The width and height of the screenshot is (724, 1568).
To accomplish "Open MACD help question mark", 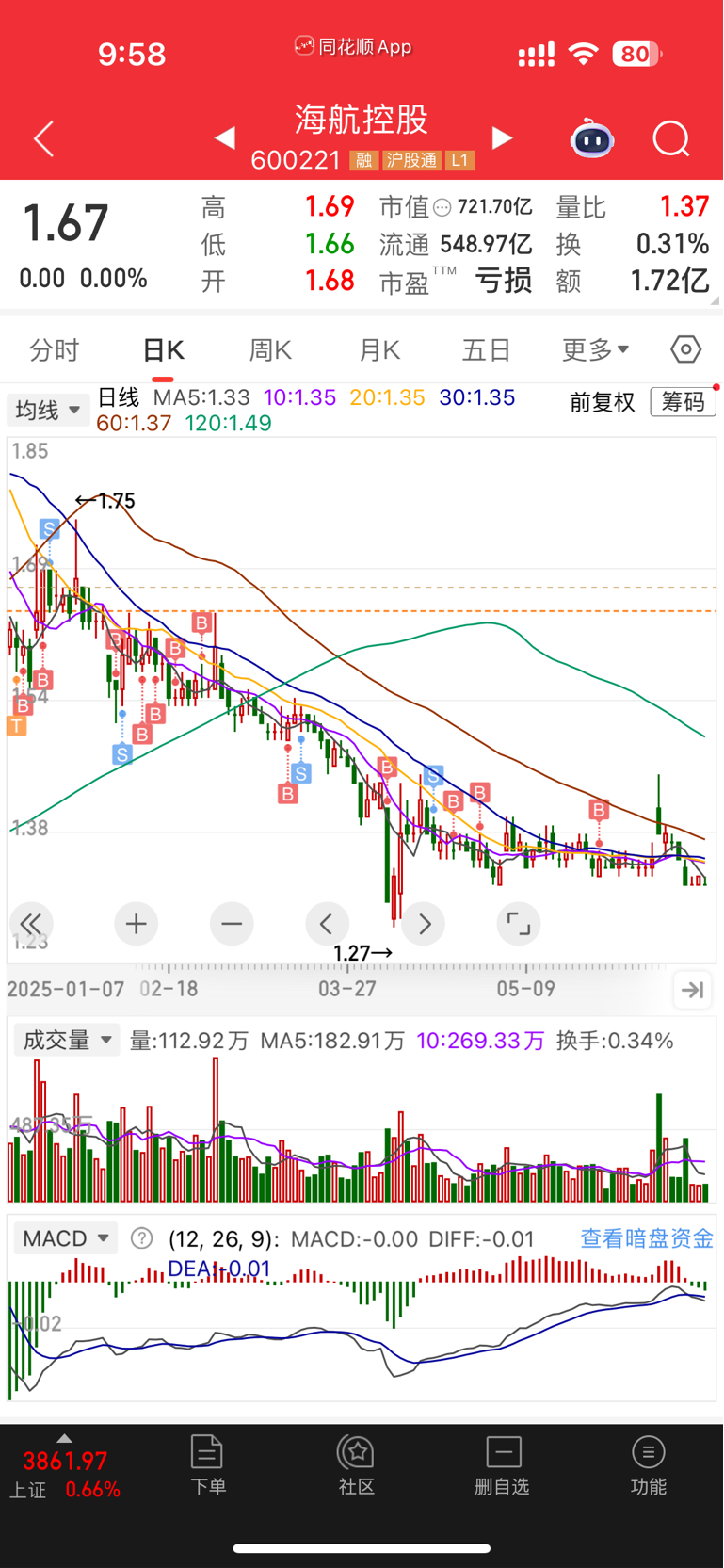I will (141, 1238).
